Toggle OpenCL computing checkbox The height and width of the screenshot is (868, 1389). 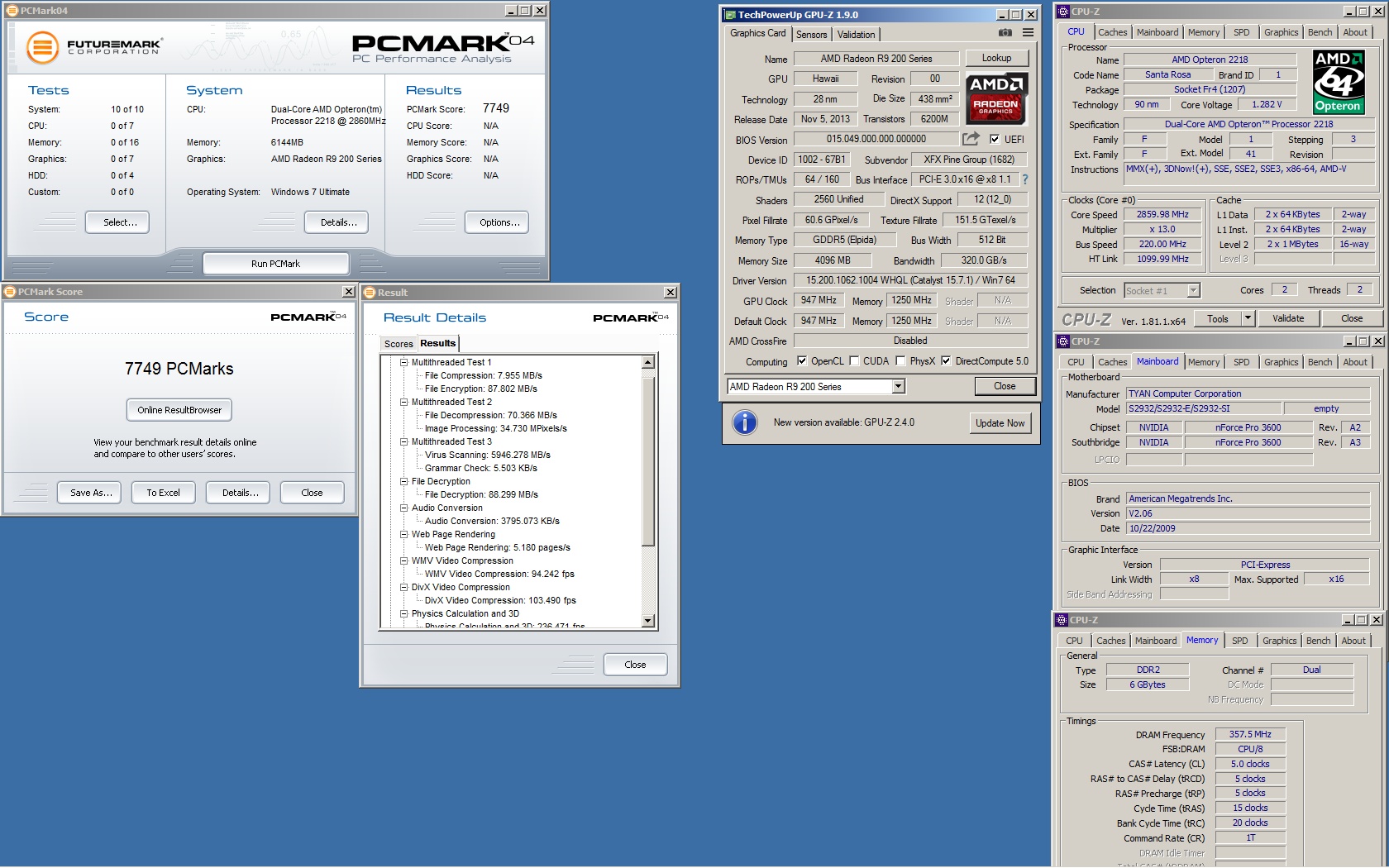(x=801, y=361)
